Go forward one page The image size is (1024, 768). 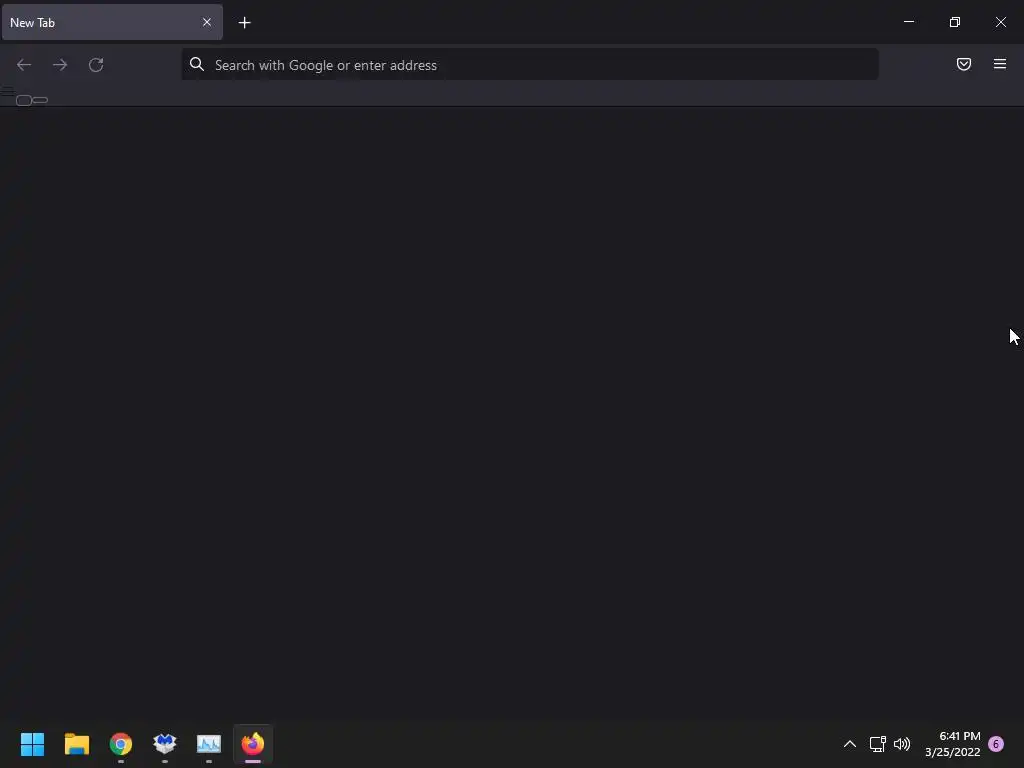60,65
